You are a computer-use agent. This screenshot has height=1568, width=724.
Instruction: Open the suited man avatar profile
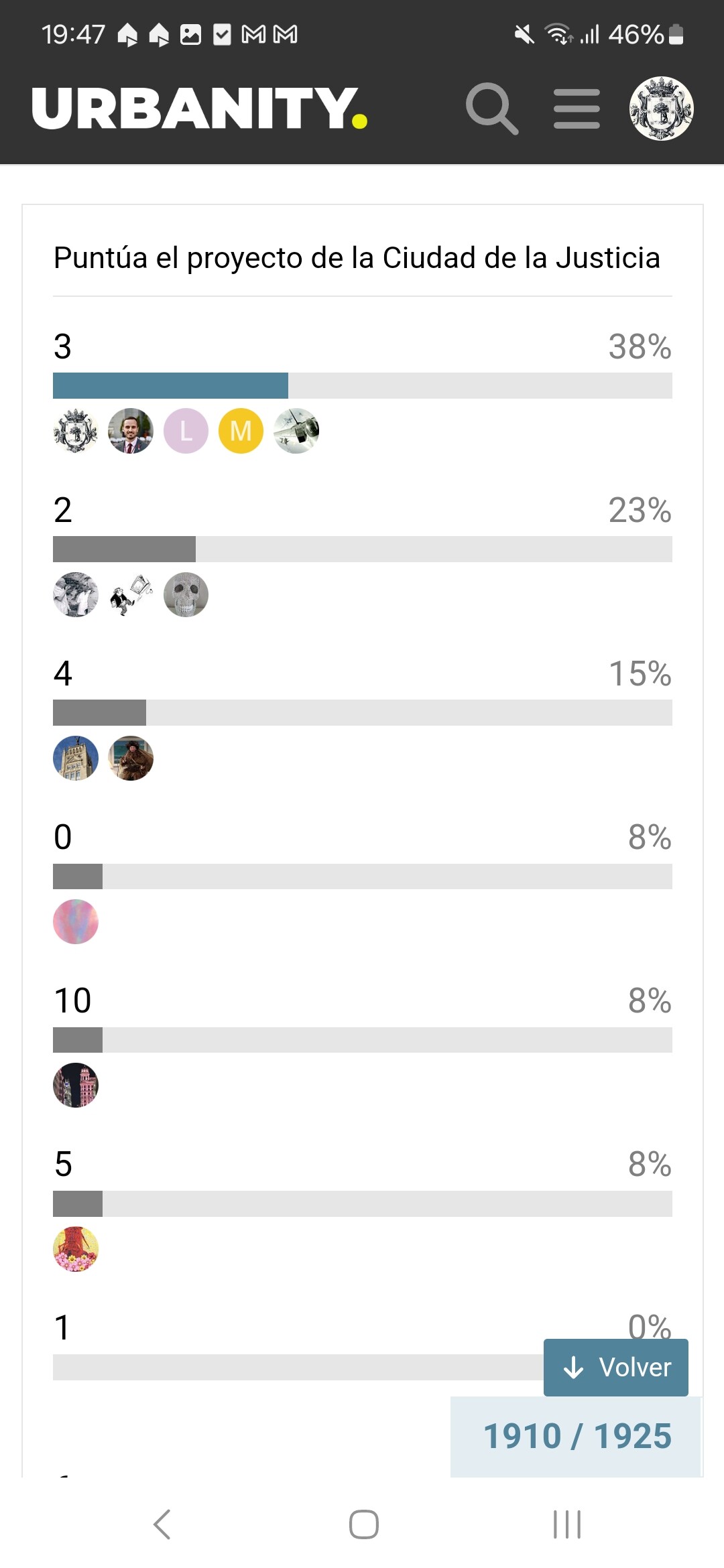point(131,431)
